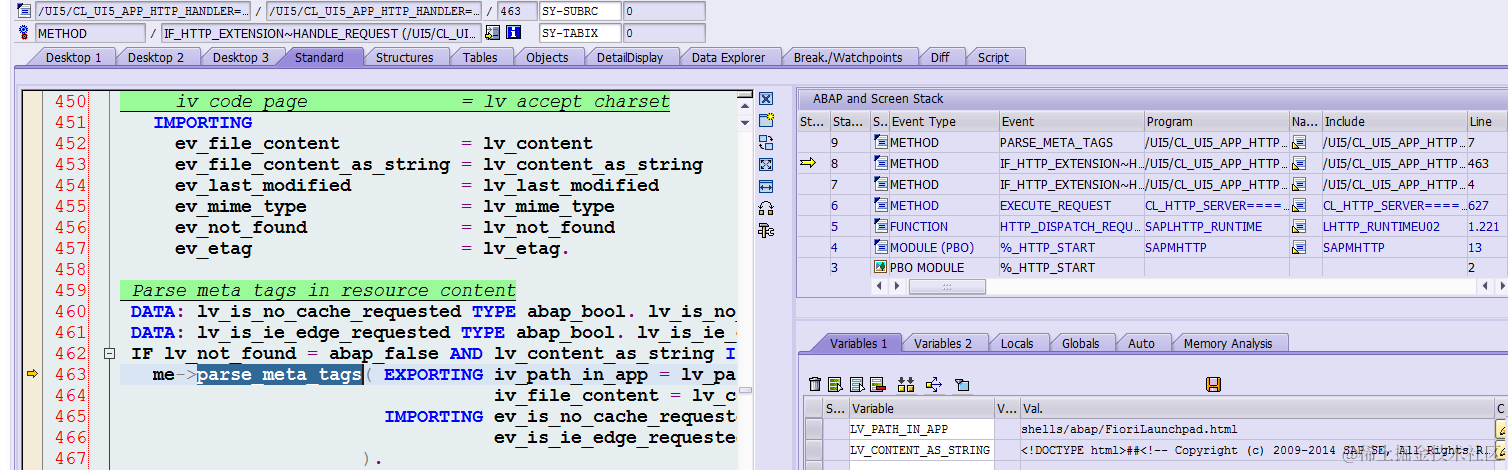The image size is (1508, 470).
Task: Click the headset services icon beside source code
Action: 766,208
